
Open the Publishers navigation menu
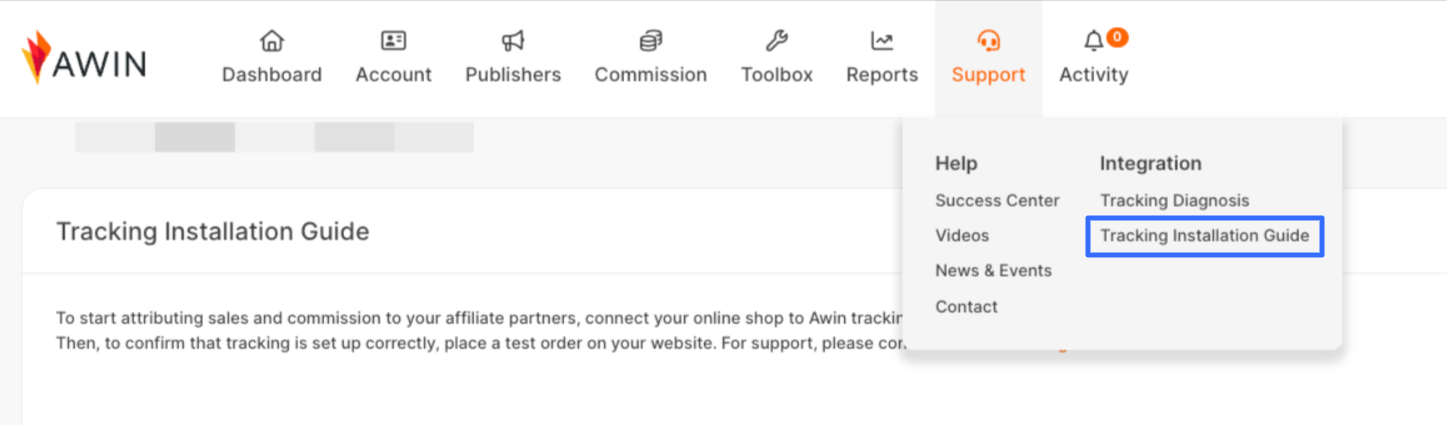coord(513,75)
